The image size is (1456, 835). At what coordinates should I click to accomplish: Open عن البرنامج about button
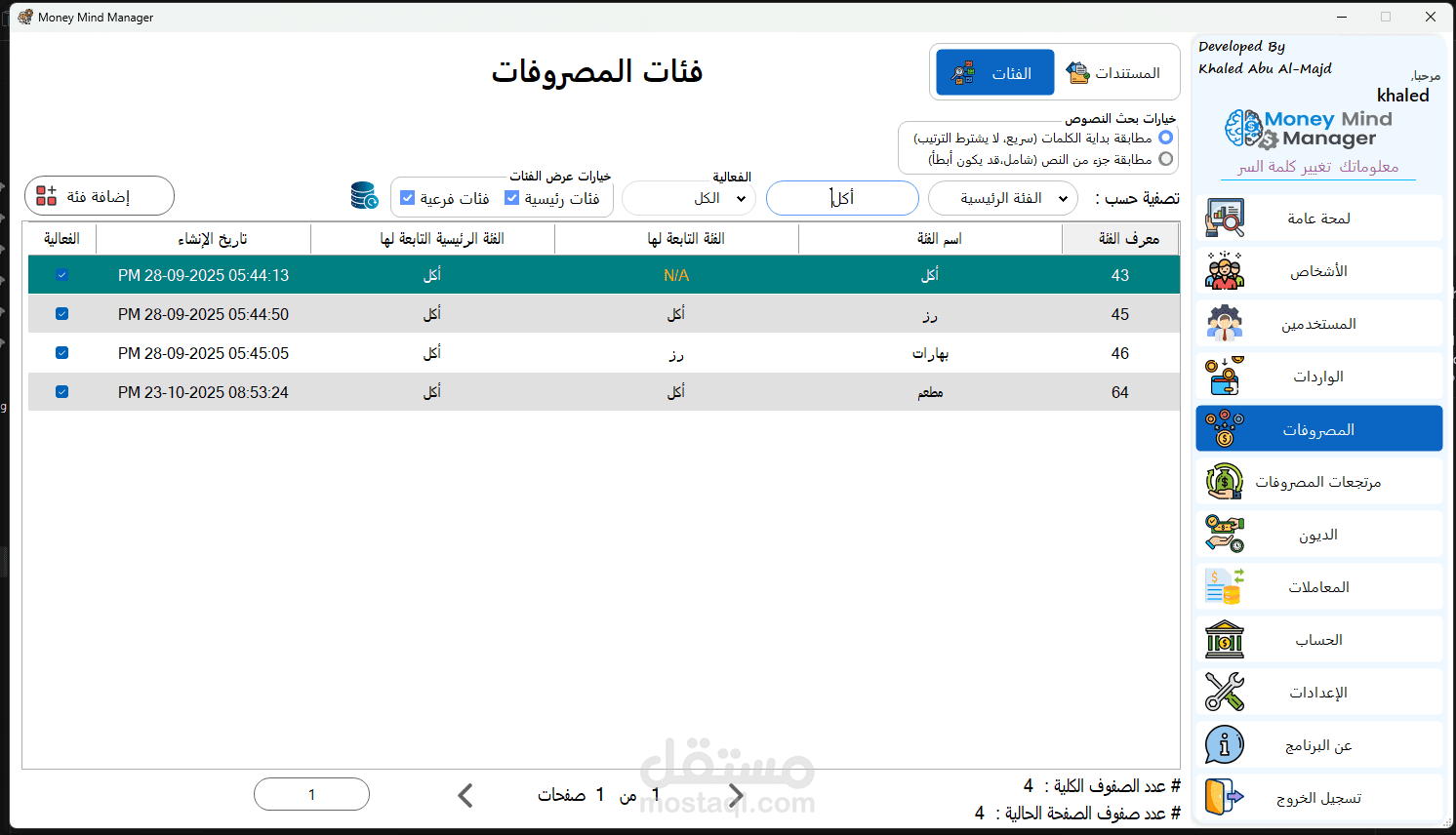(x=1319, y=744)
